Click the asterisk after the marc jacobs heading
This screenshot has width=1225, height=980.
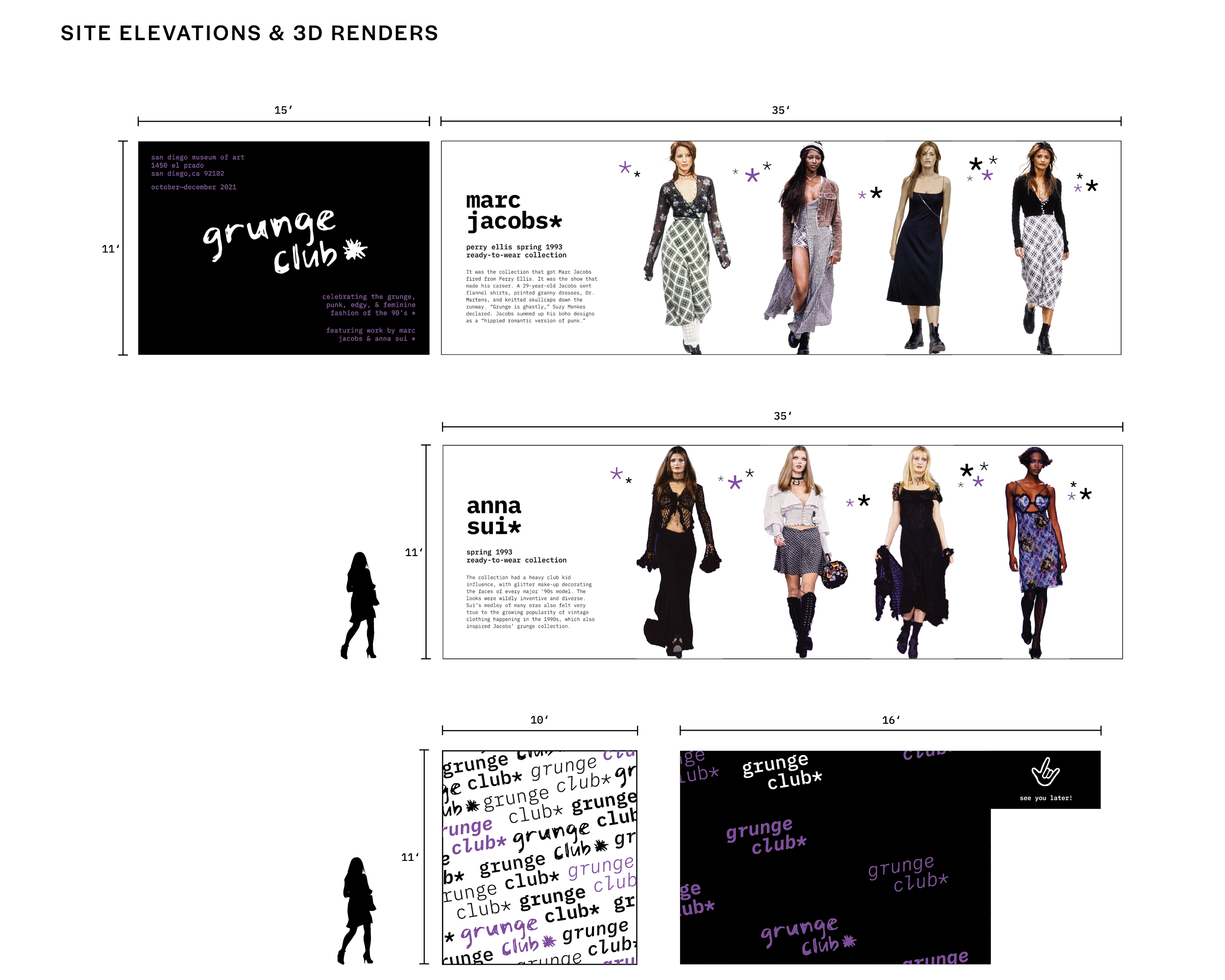(555, 221)
